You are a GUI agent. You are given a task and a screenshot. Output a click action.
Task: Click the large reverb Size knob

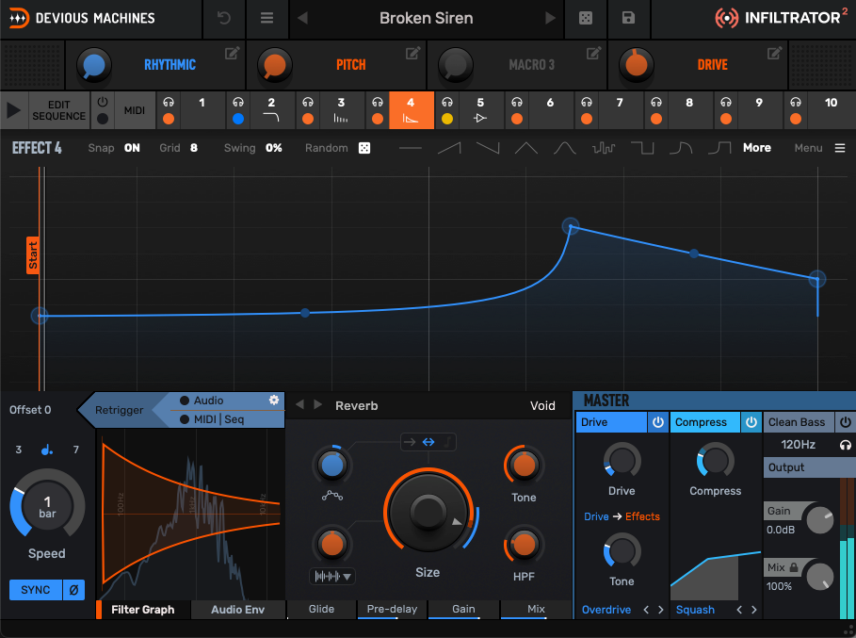(428, 511)
